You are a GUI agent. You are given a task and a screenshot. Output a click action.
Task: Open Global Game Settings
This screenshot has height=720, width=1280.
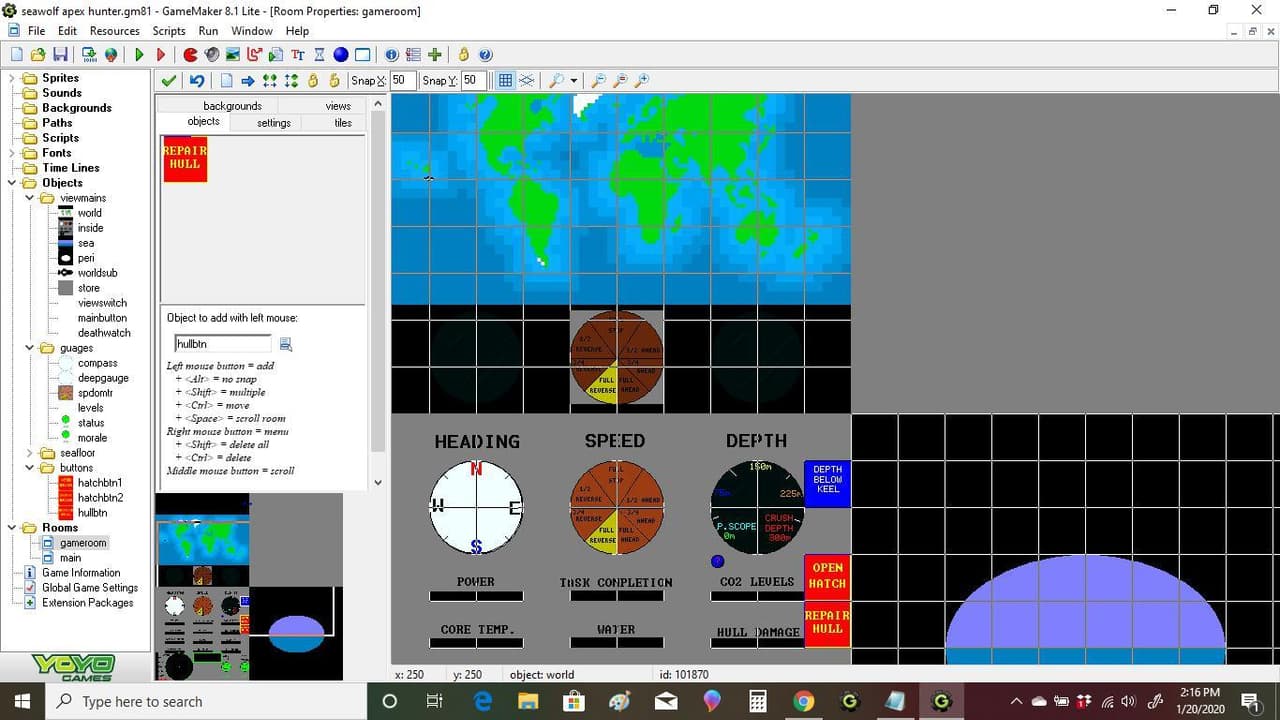coord(90,588)
